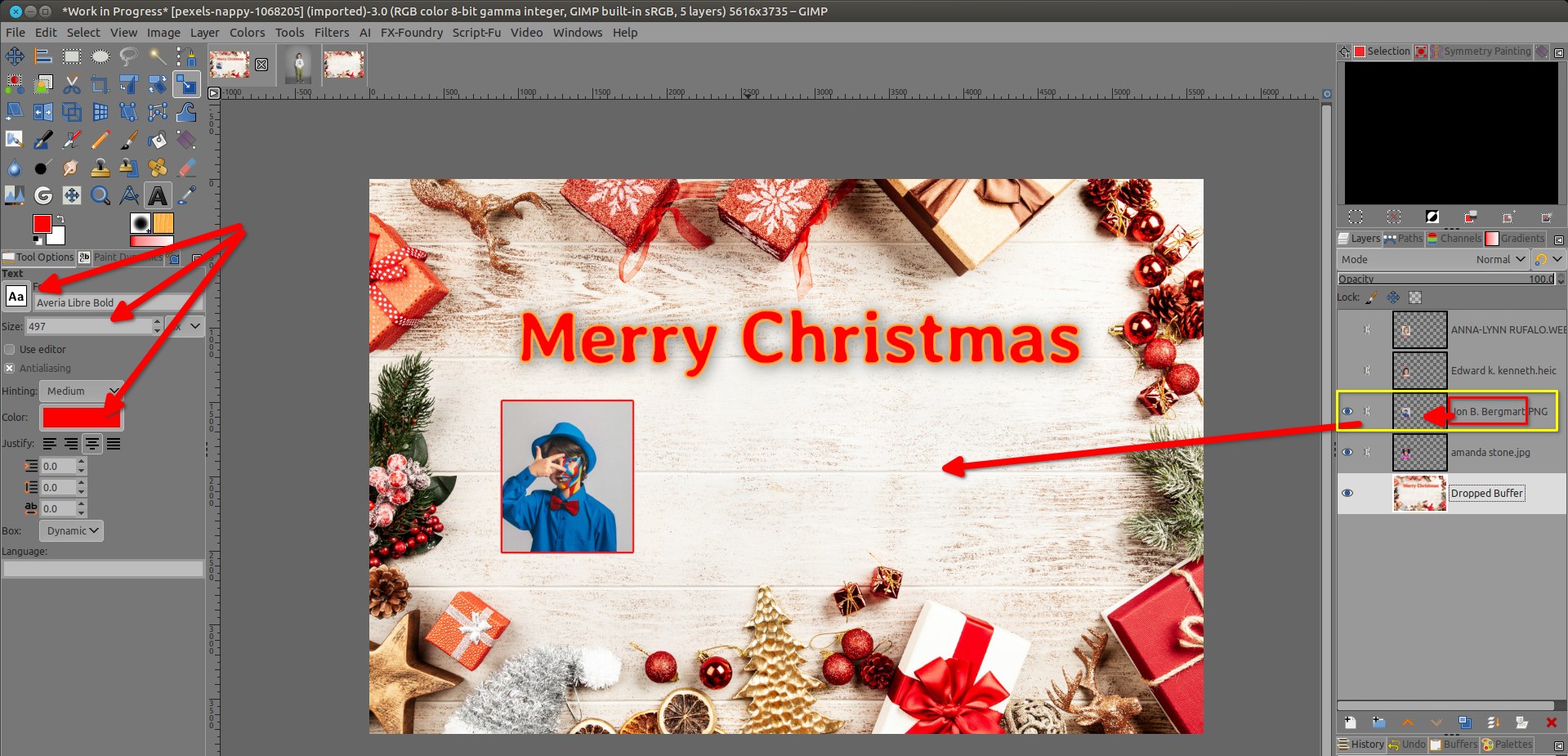Expand the Box dropdown showing Dynamic
This screenshot has height=756, width=1568.
click(73, 531)
